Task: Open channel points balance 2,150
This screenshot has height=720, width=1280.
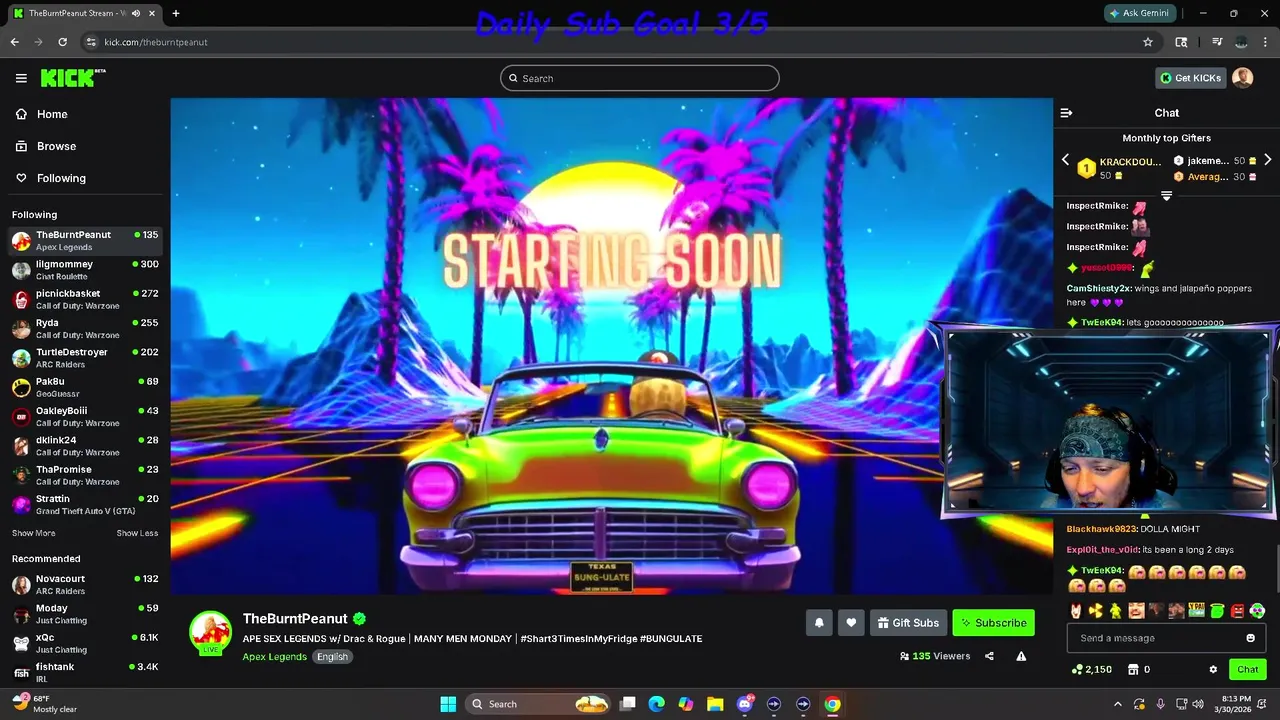Action: [1091, 669]
